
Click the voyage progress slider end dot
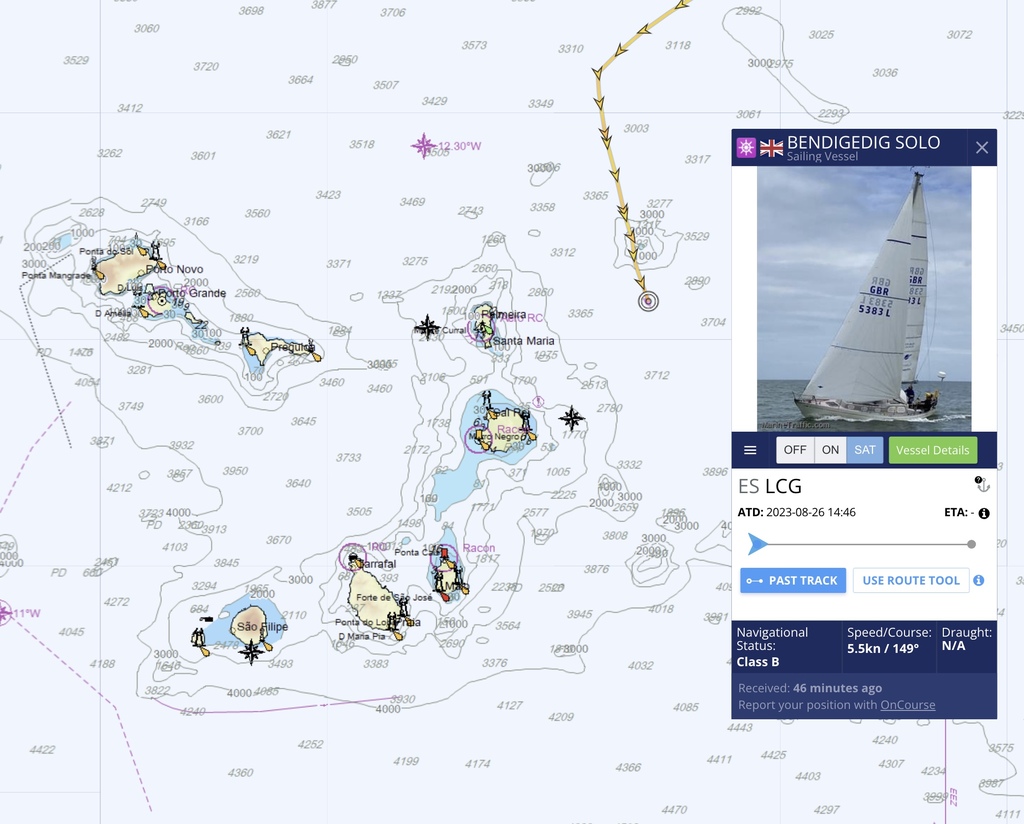pos(971,545)
